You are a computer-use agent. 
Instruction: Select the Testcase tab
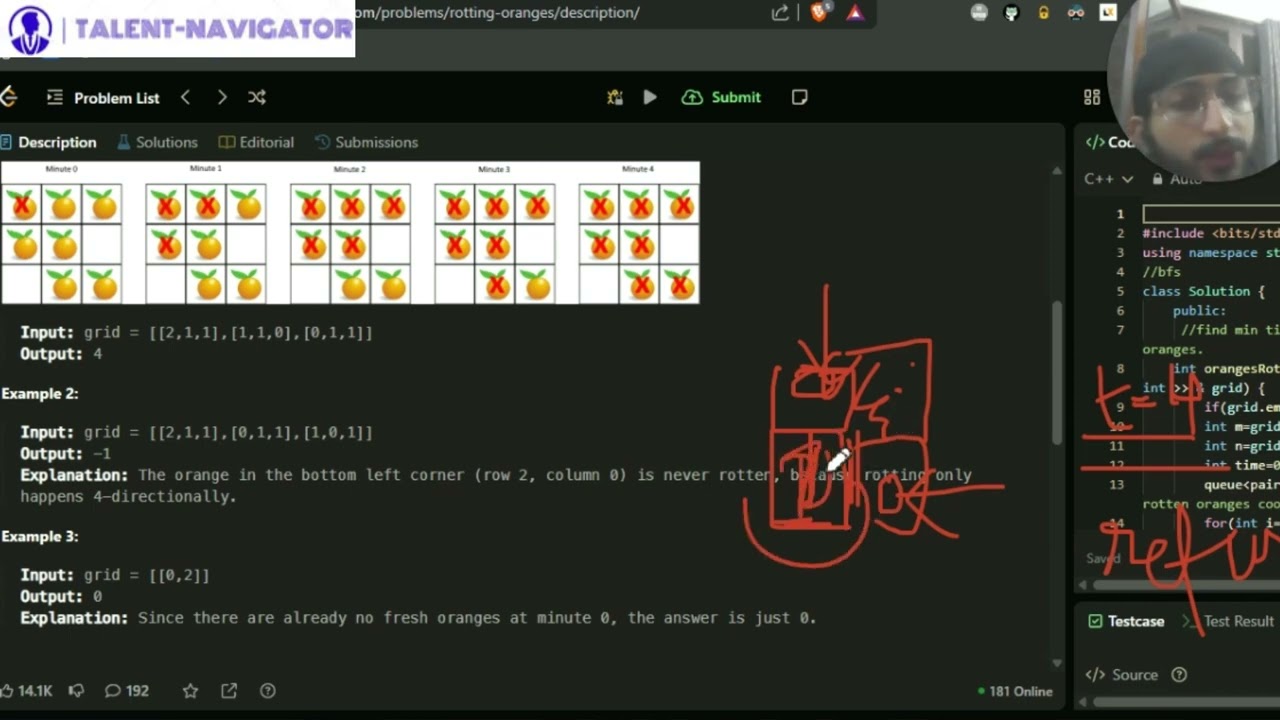(x=1126, y=621)
